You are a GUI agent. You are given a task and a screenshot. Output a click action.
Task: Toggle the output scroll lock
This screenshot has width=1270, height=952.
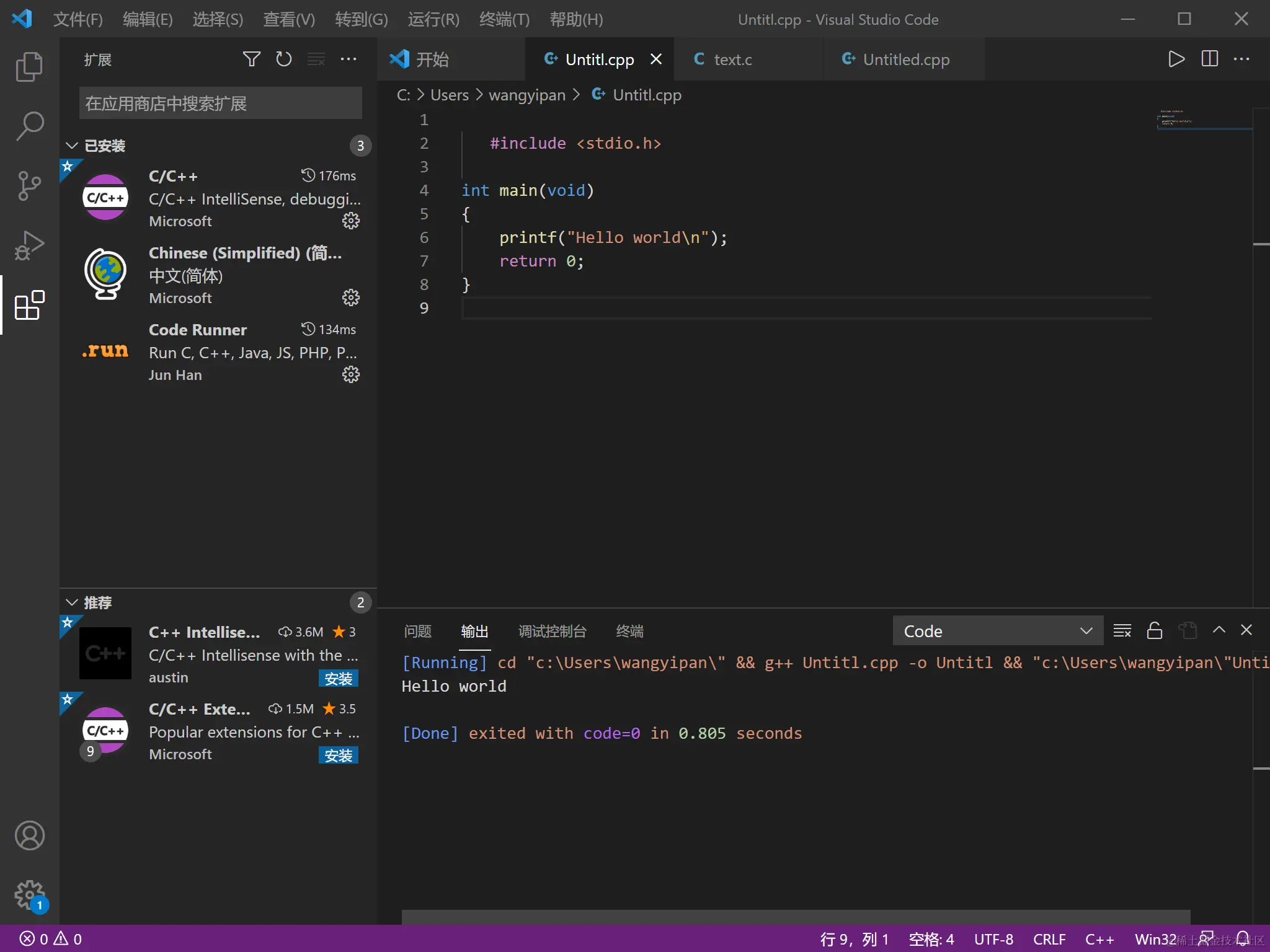point(1154,631)
